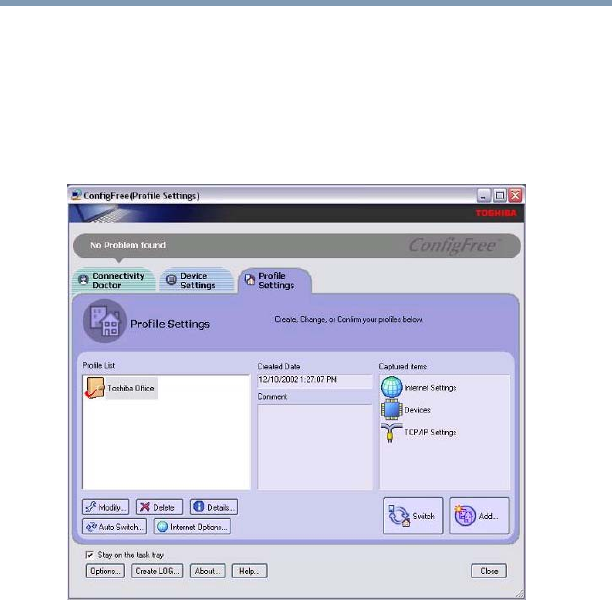
Task: Open the About dialog
Action: [x=207, y=571]
